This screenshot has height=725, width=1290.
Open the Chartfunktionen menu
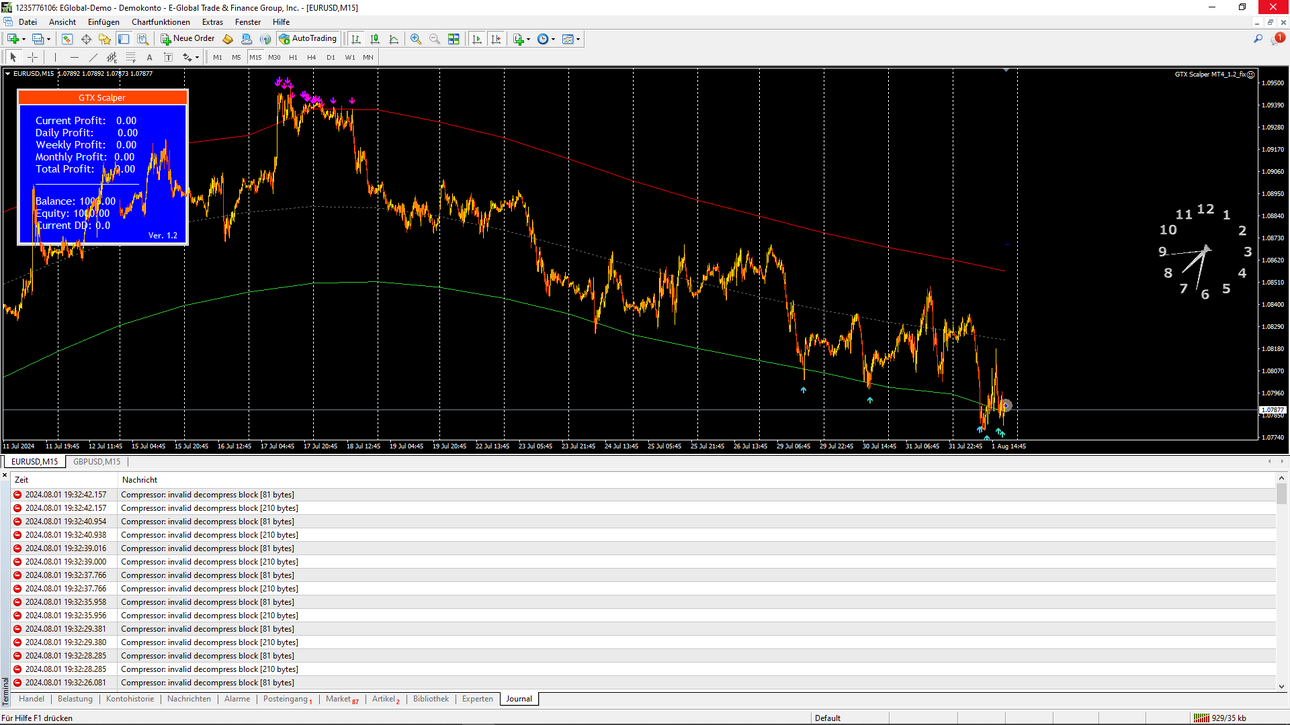click(x=160, y=22)
